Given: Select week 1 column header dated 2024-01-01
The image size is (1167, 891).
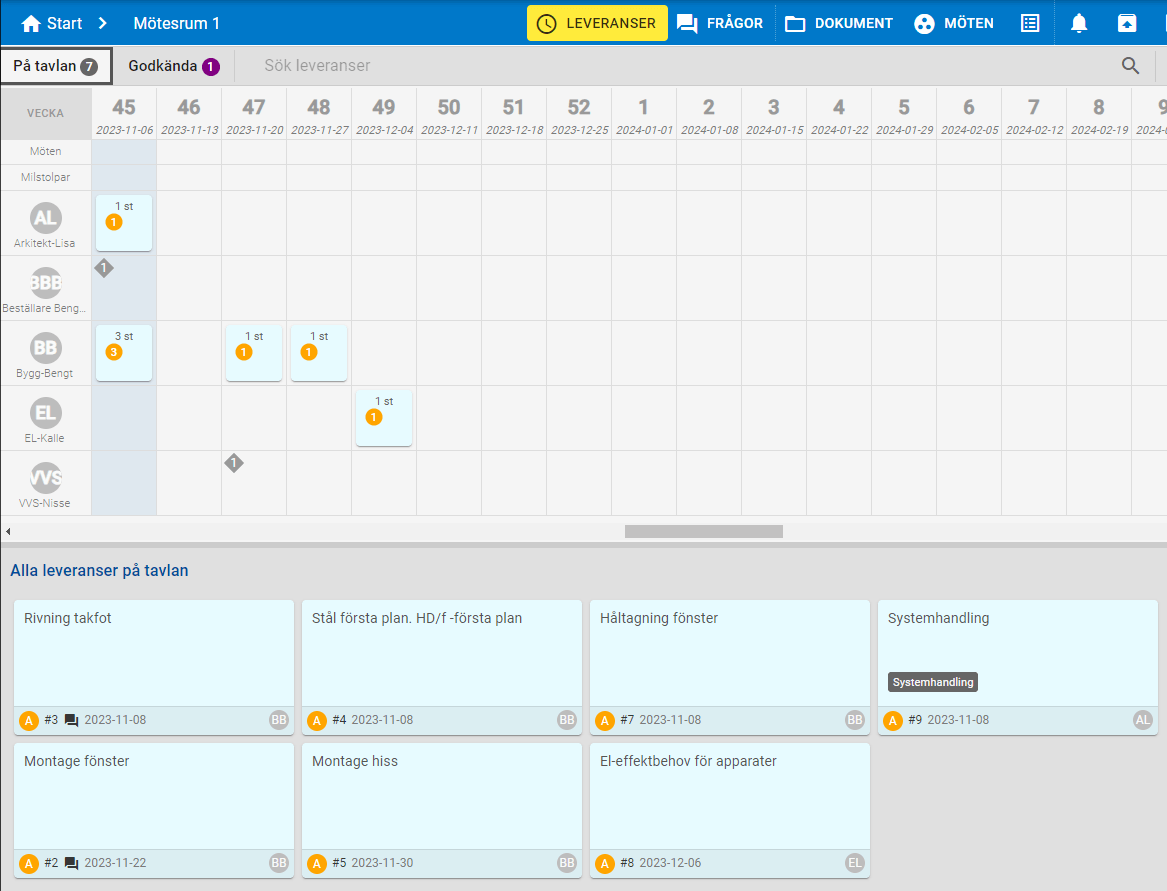Looking at the screenshot, I should [x=644, y=114].
